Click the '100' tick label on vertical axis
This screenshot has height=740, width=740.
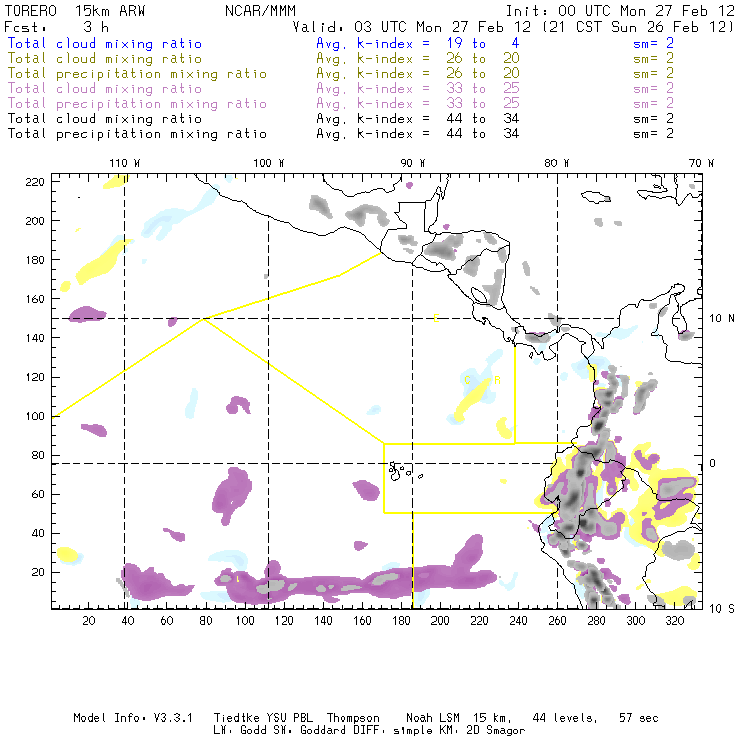35,416
